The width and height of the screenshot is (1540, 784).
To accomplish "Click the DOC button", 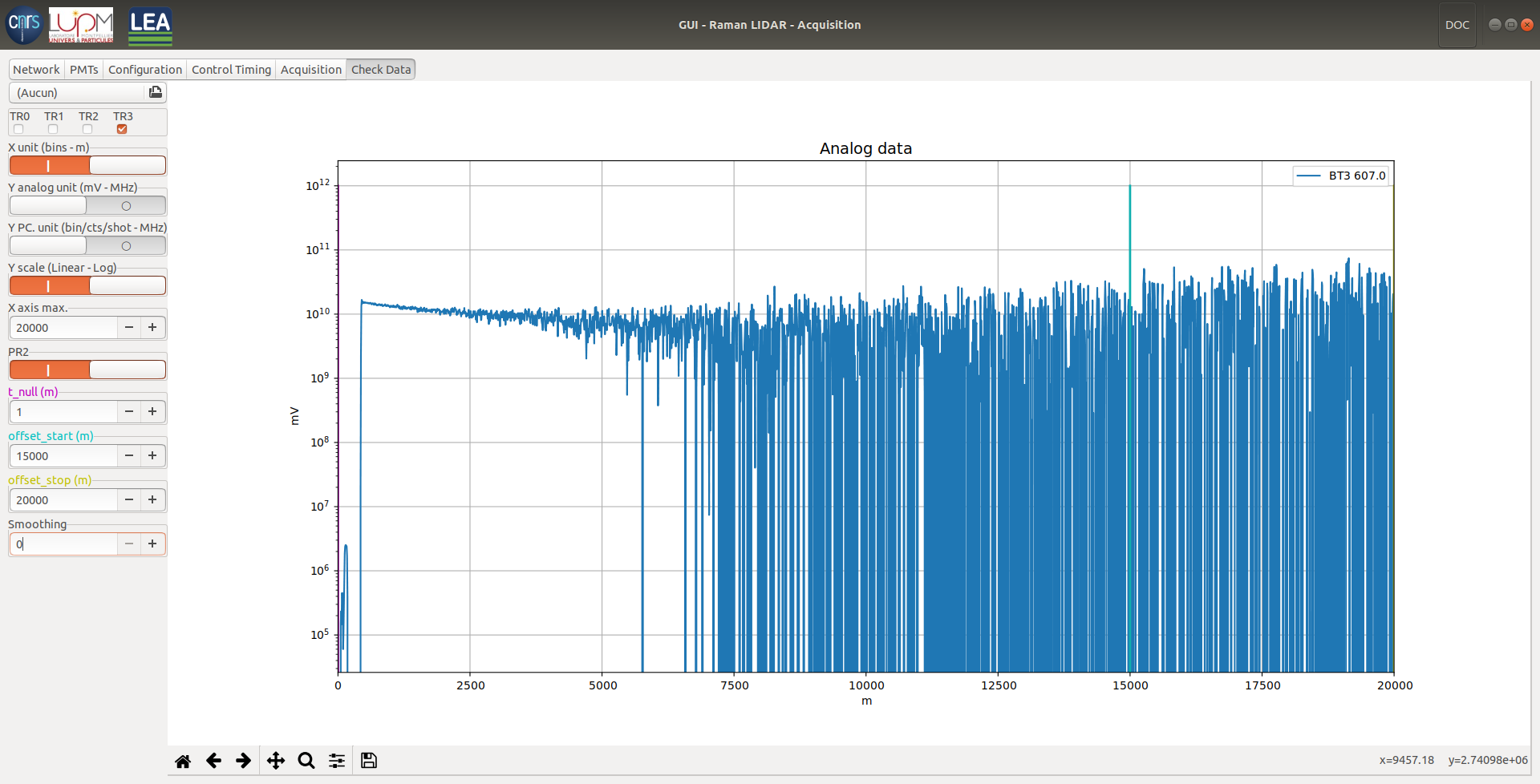I will click(1457, 25).
